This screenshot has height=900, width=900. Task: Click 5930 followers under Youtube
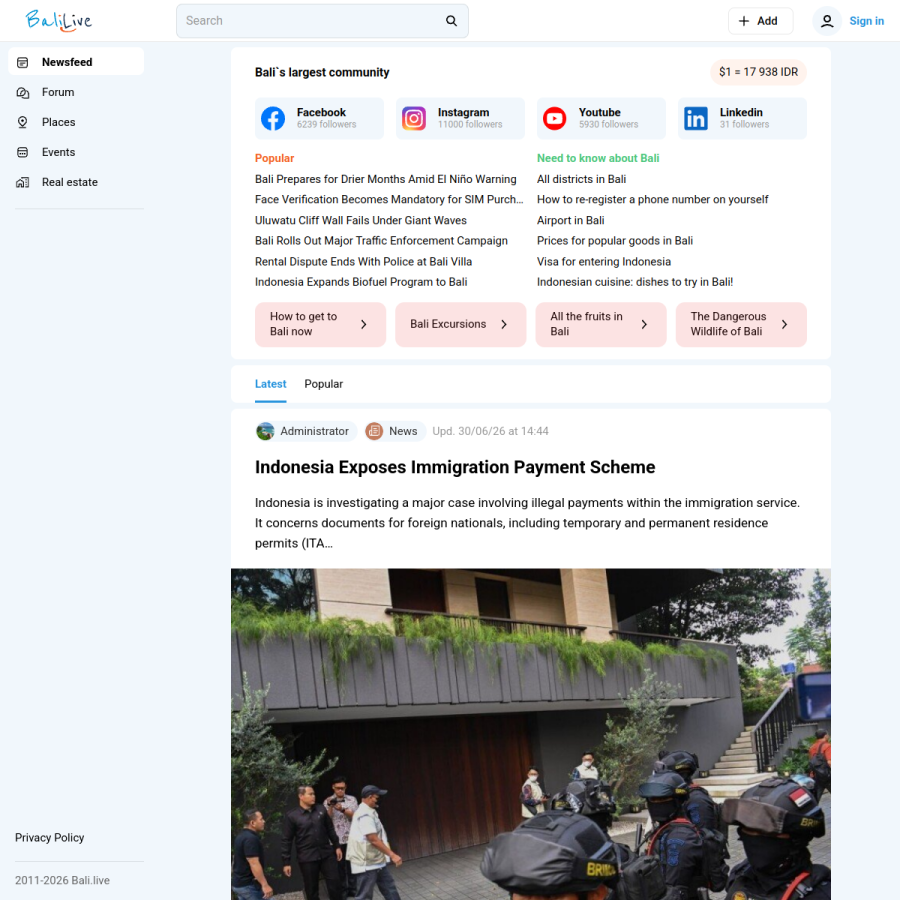click(608, 125)
